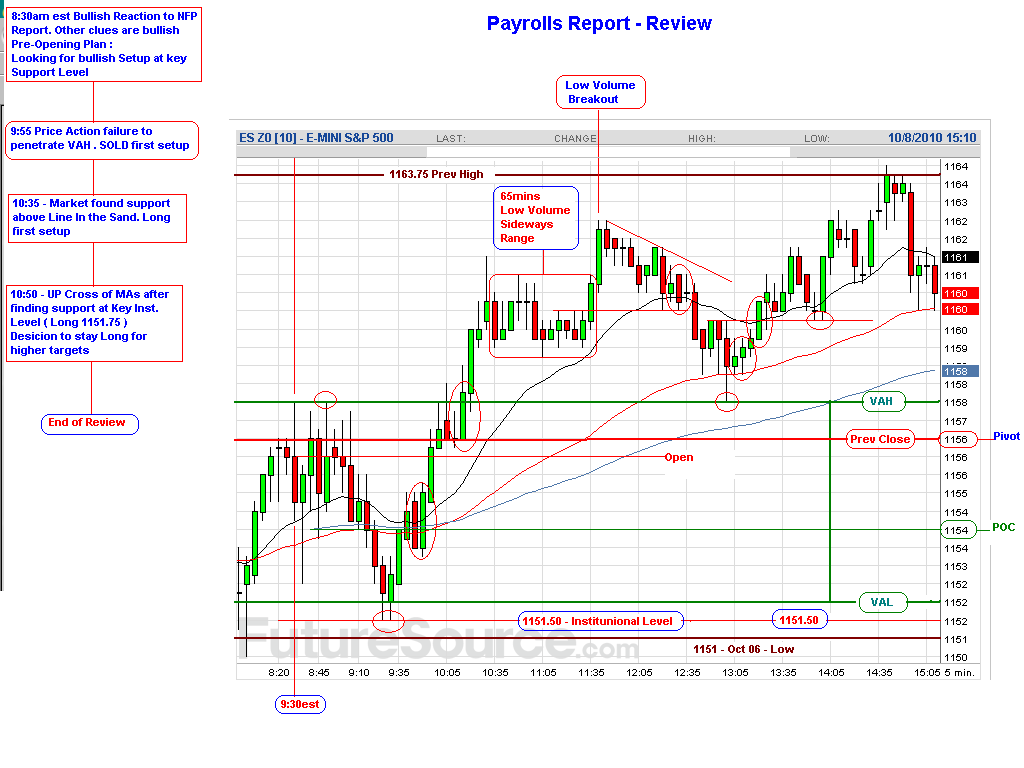Click the '1150' price axis label
The width and height of the screenshot is (1024, 768).
[955, 658]
